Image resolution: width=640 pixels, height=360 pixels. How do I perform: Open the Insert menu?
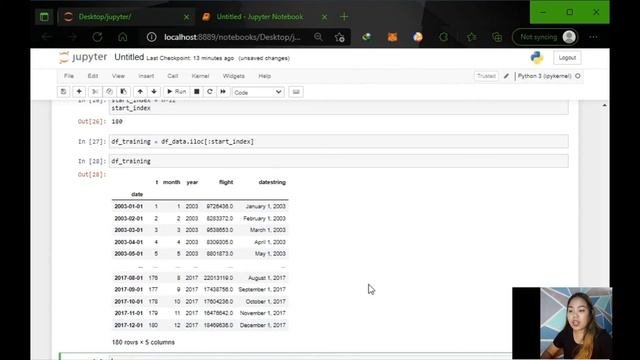coord(146,76)
